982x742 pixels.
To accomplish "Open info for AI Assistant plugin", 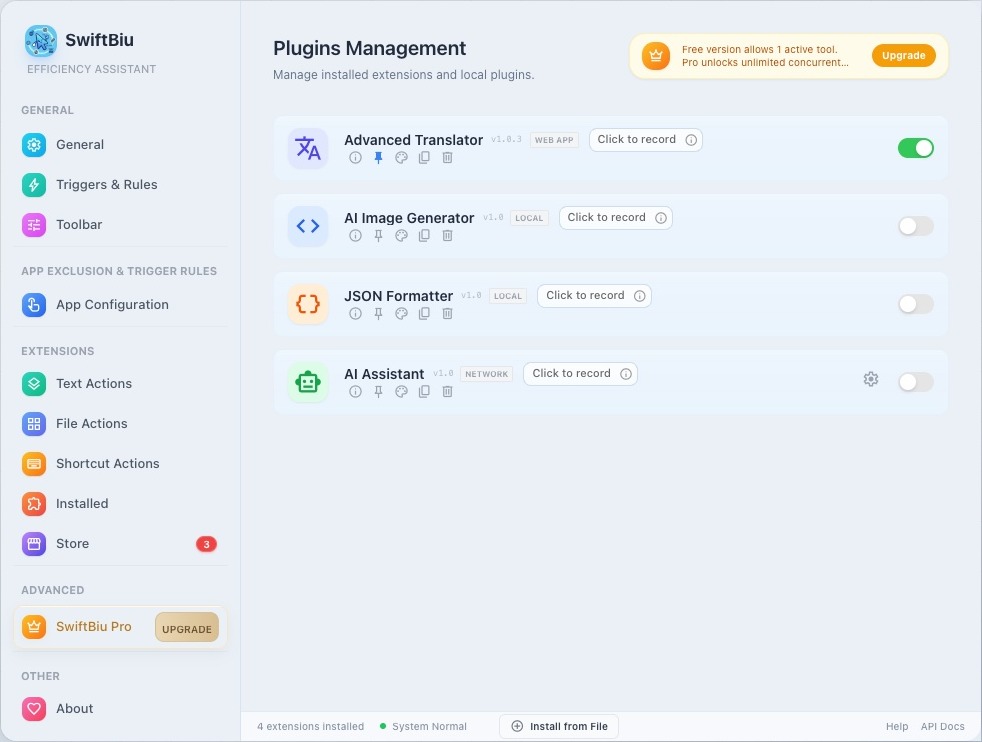I will (x=355, y=391).
